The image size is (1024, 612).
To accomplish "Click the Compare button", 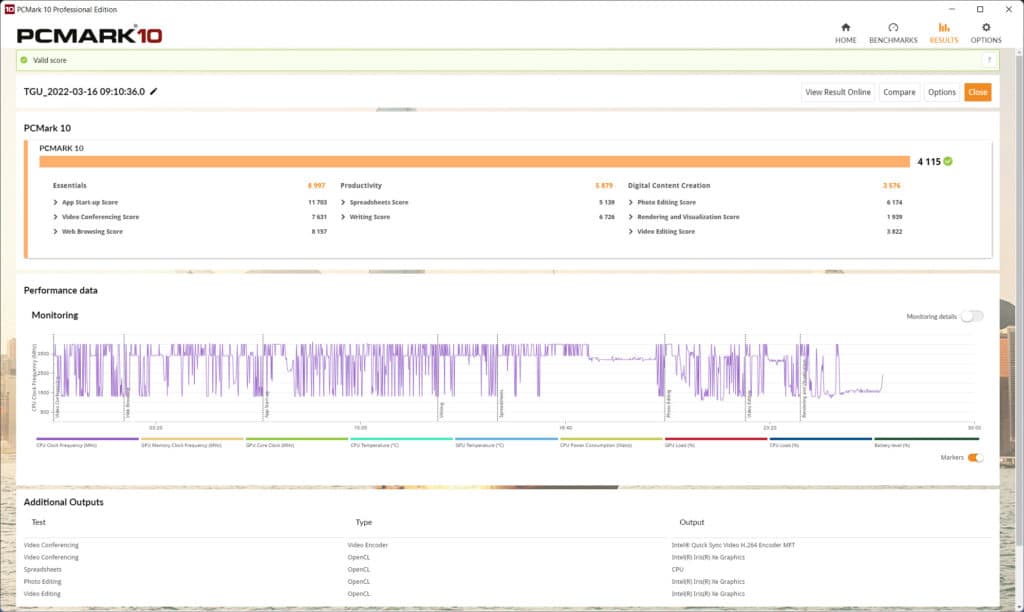I will click(x=899, y=92).
